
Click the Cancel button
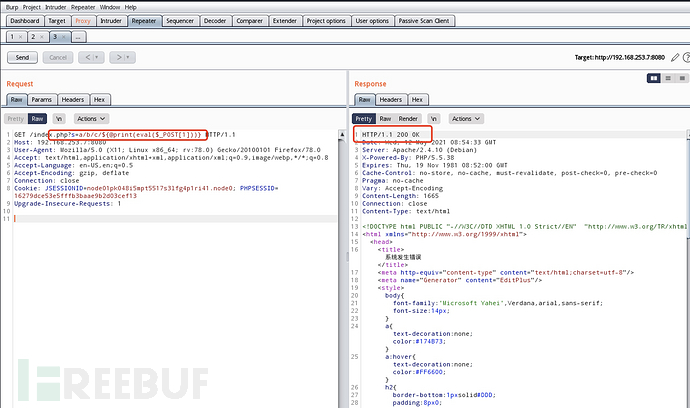(x=58, y=57)
